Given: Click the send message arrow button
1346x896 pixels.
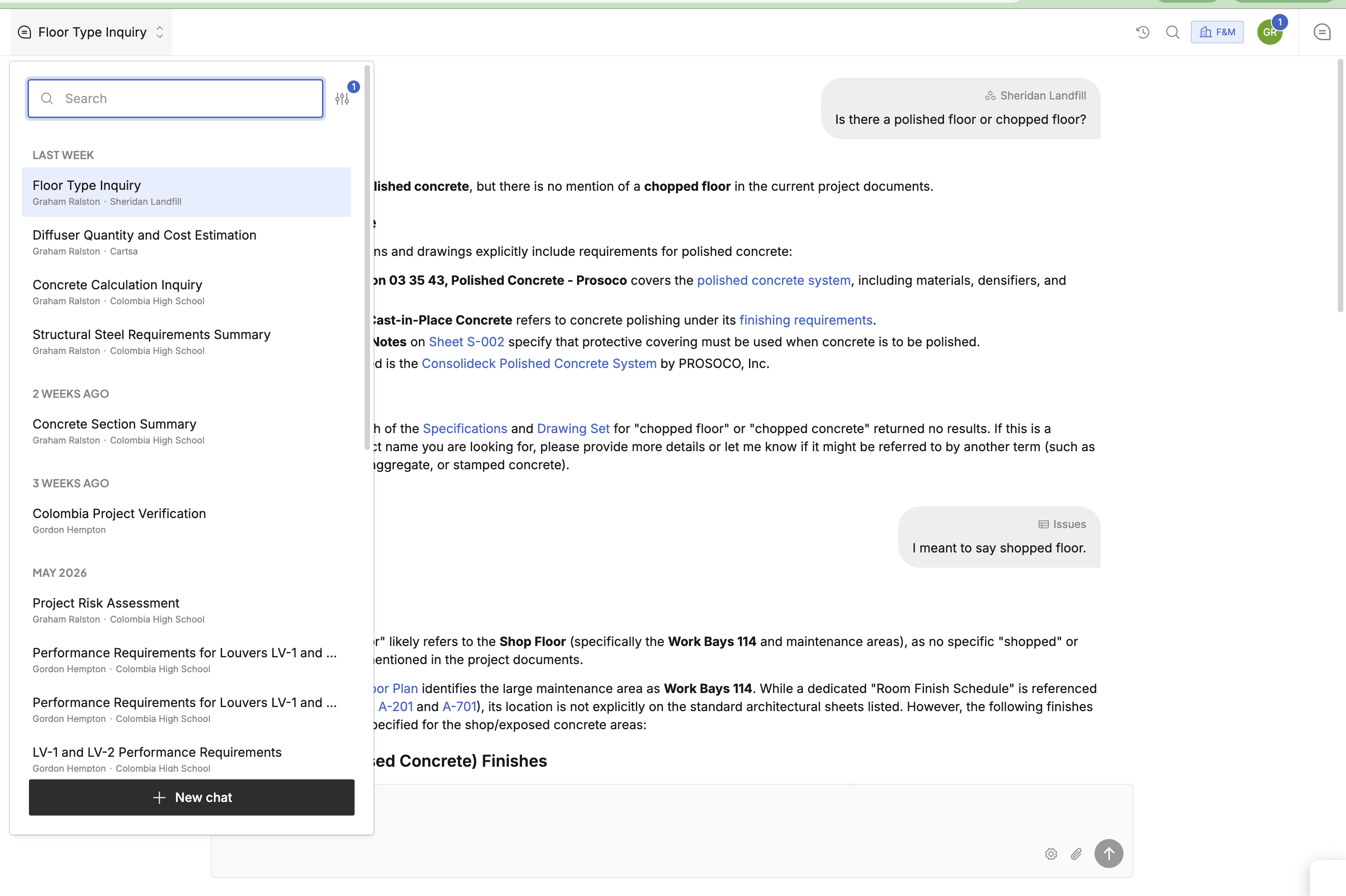Looking at the screenshot, I should (x=1108, y=854).
